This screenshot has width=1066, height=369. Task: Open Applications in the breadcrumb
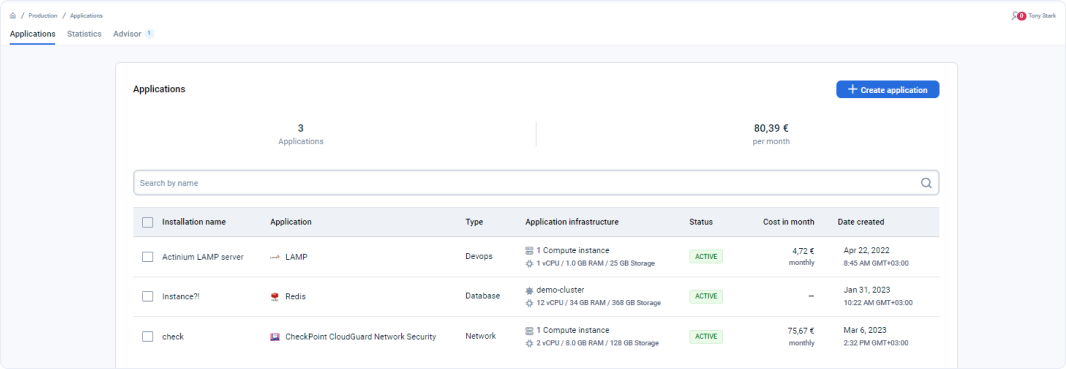coord(86,16)
